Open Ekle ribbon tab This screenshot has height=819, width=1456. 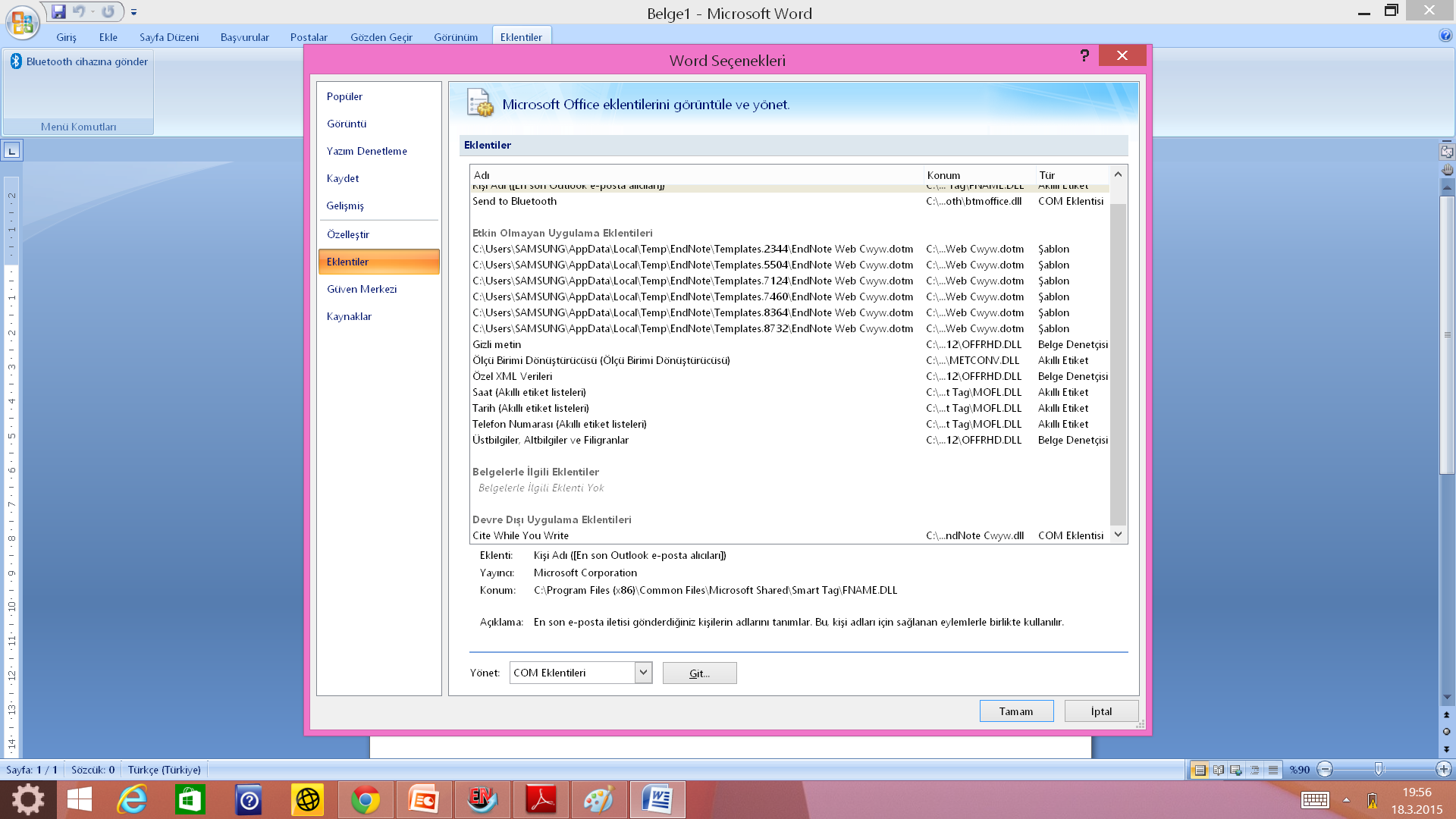click(x=108, y=37)
